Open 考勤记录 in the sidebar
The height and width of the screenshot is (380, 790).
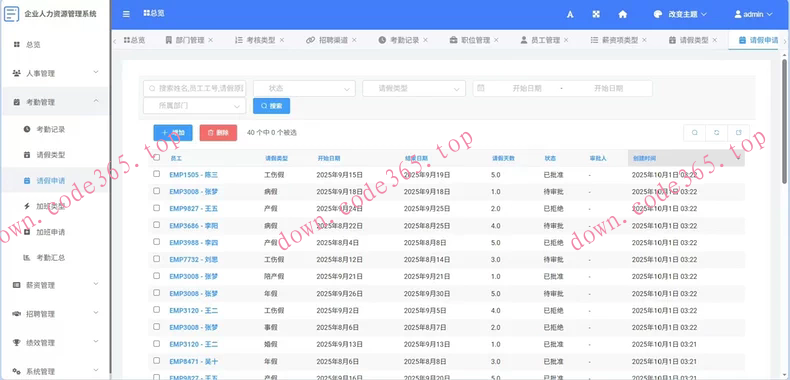(x=54, y=130)
